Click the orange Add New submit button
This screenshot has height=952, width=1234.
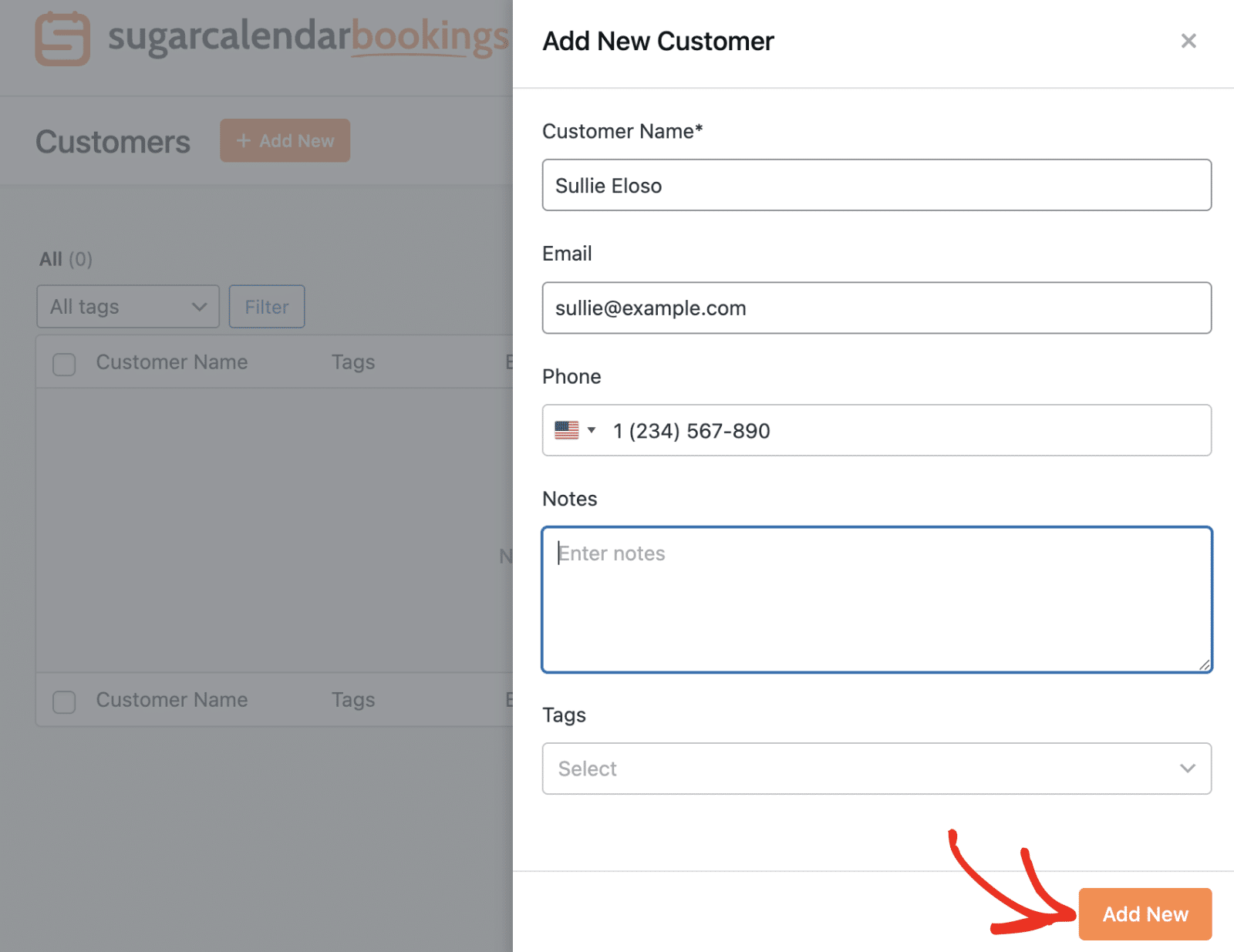[1145, 914]
